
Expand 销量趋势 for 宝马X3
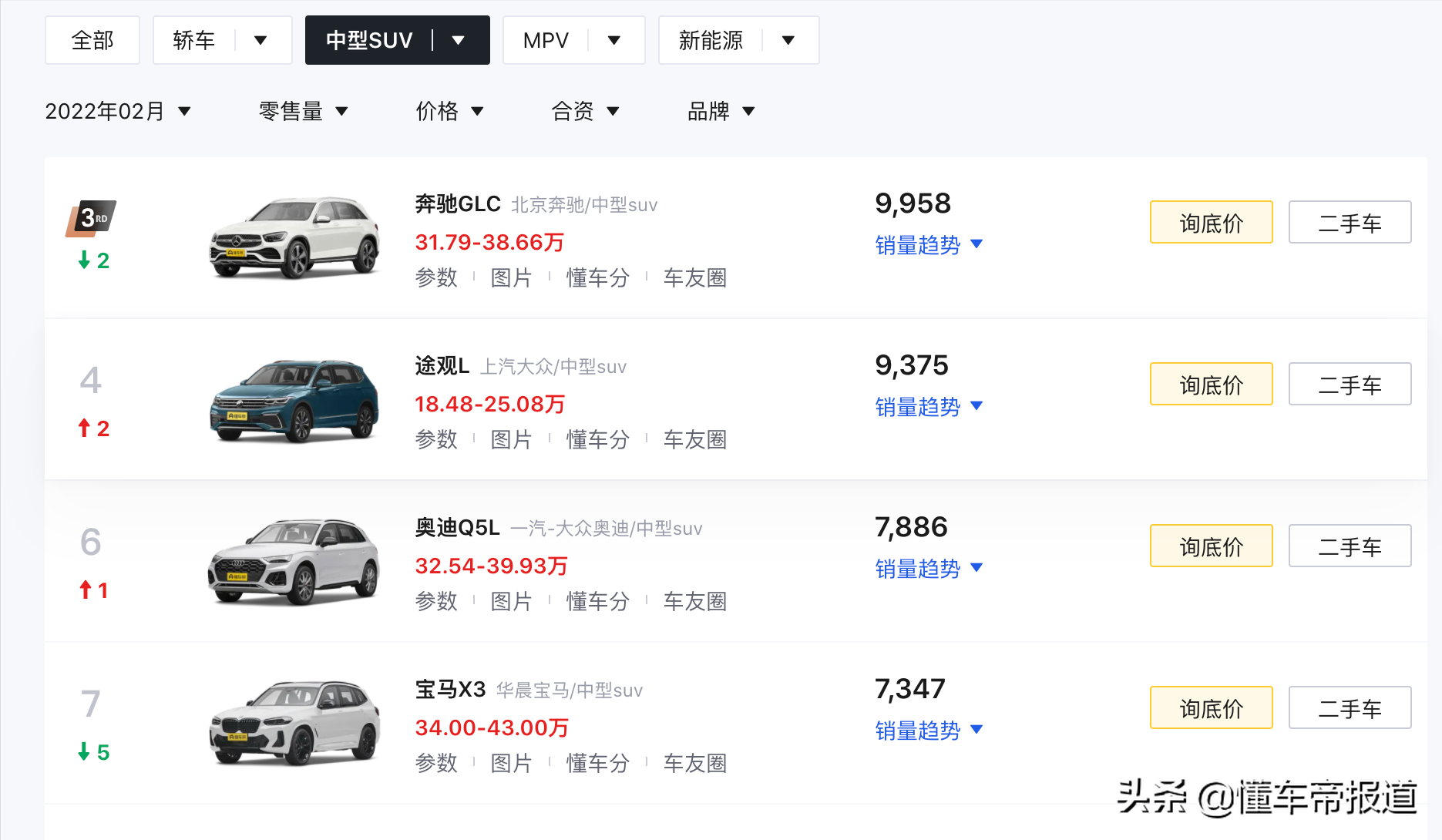929,731
